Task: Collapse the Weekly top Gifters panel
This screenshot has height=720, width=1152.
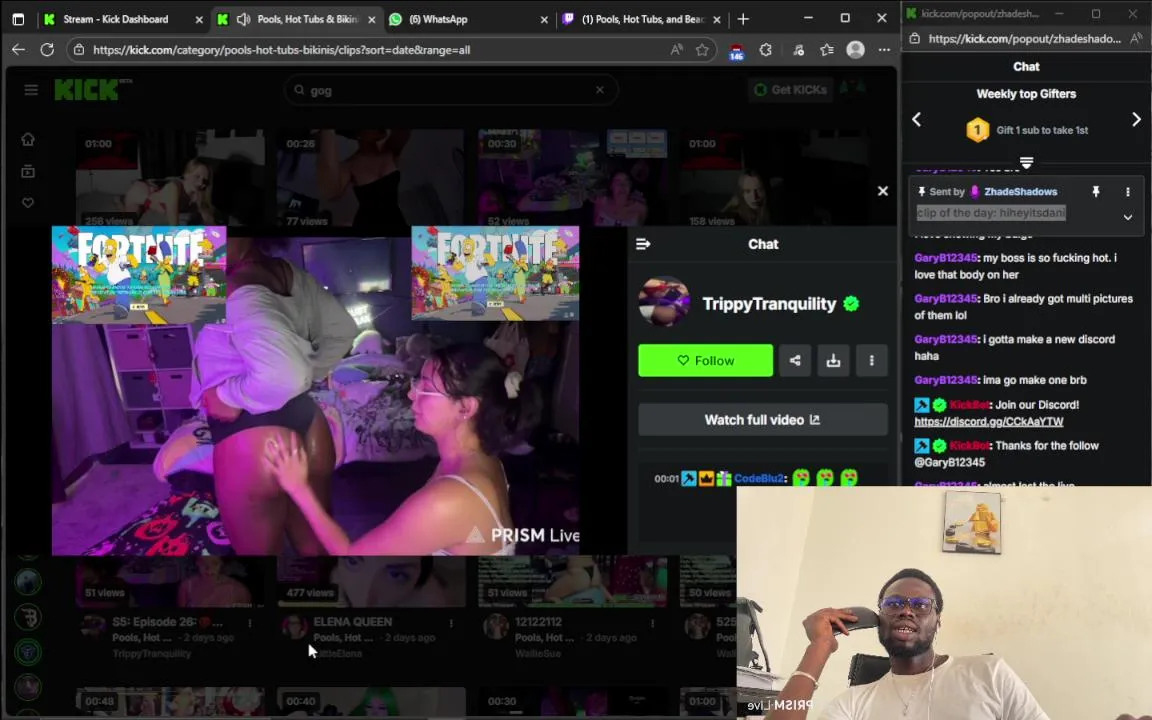Action: click(x=1026, y=162)
